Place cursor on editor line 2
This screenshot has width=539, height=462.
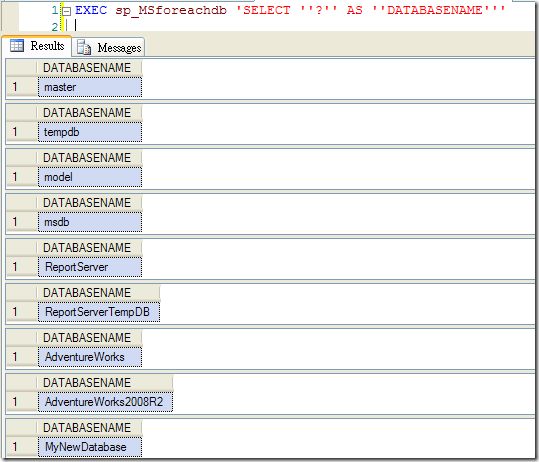pyautogui.click(x=275, y=26)
